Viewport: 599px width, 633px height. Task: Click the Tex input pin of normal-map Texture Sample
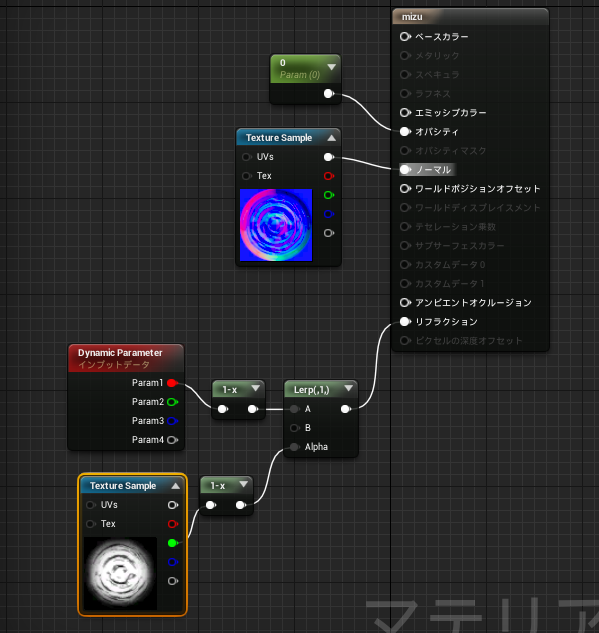tap(246, 176)
